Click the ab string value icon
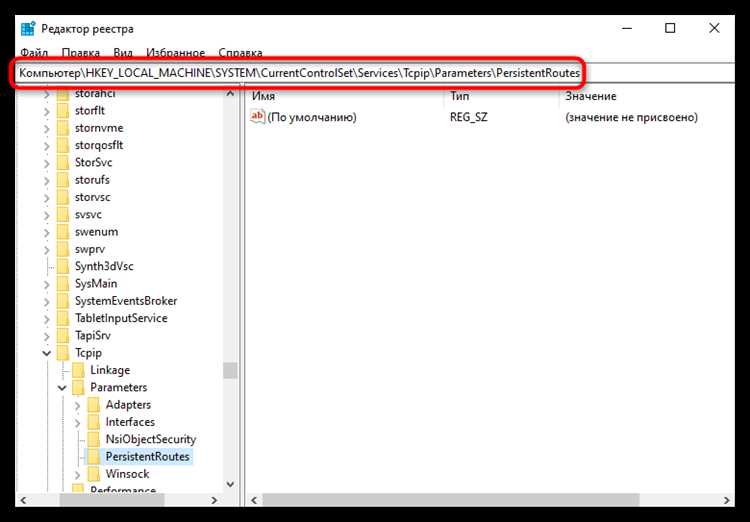The image size is (750, 522). tap(257, 116)
